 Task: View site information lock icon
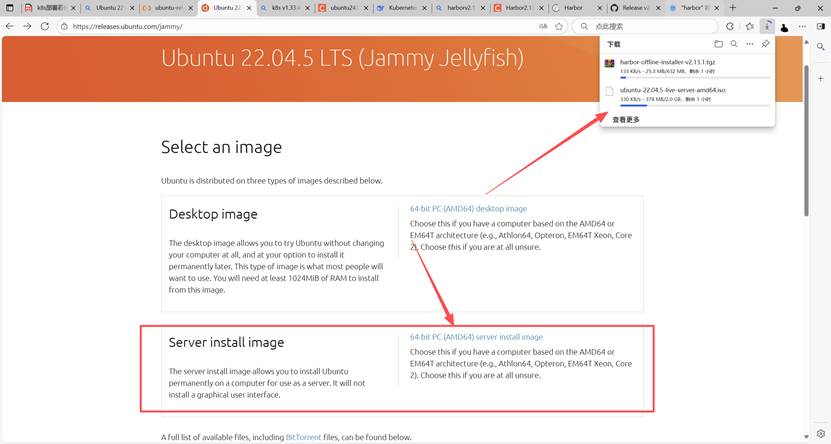pyautogui.click(x=64, y=26)
